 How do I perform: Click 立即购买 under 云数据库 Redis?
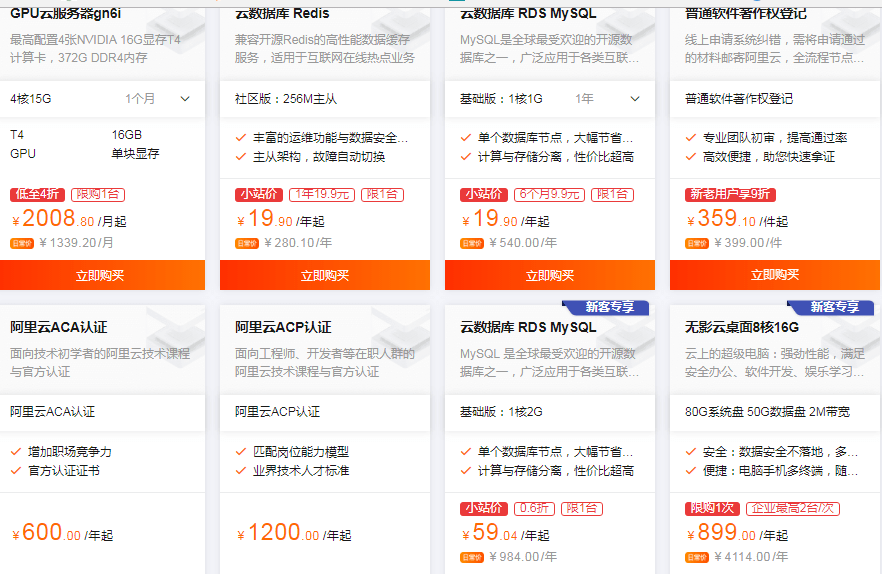tap(325, 275)
